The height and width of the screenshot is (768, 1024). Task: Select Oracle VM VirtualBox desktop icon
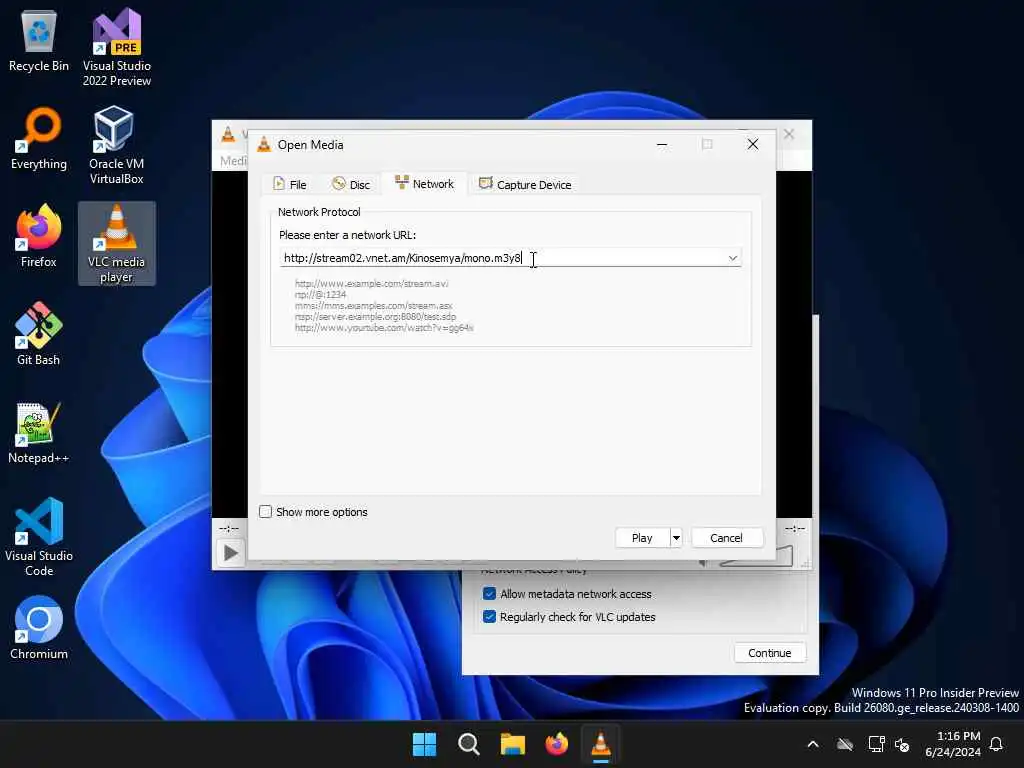tap(116, 145)
